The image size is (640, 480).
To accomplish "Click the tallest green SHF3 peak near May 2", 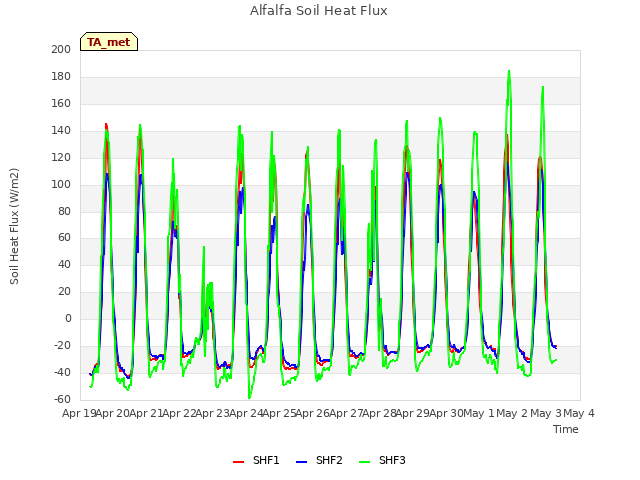I will pyautogui.click(x=509, y=71).
